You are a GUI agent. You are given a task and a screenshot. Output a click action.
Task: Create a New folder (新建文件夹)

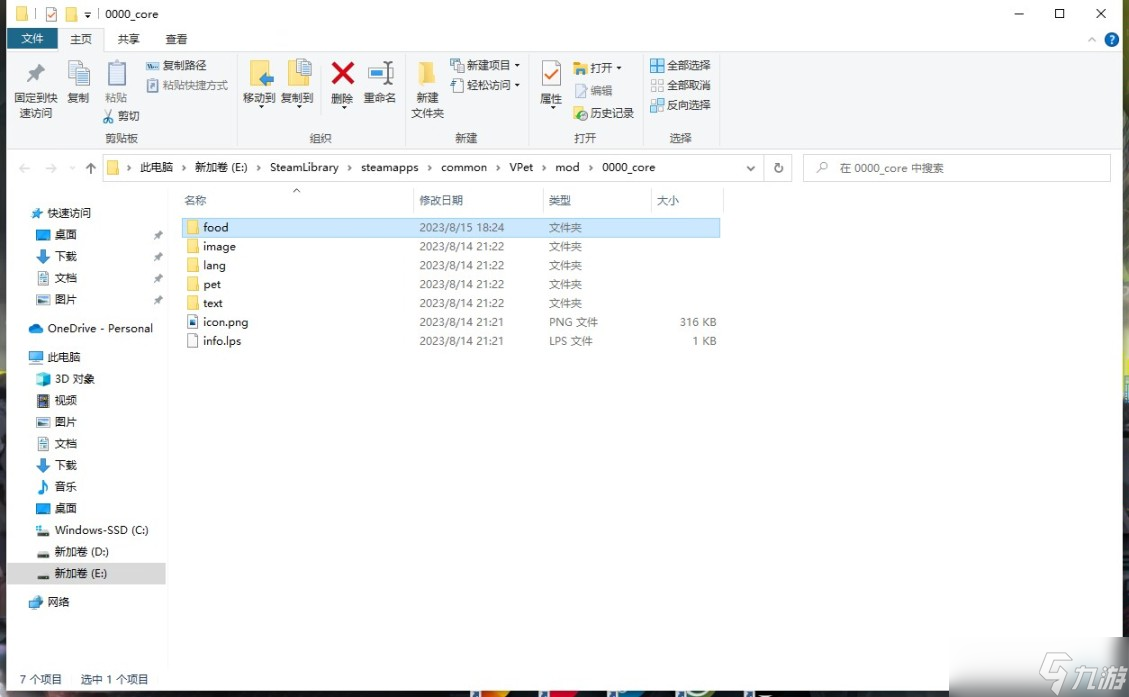[427, 90]
